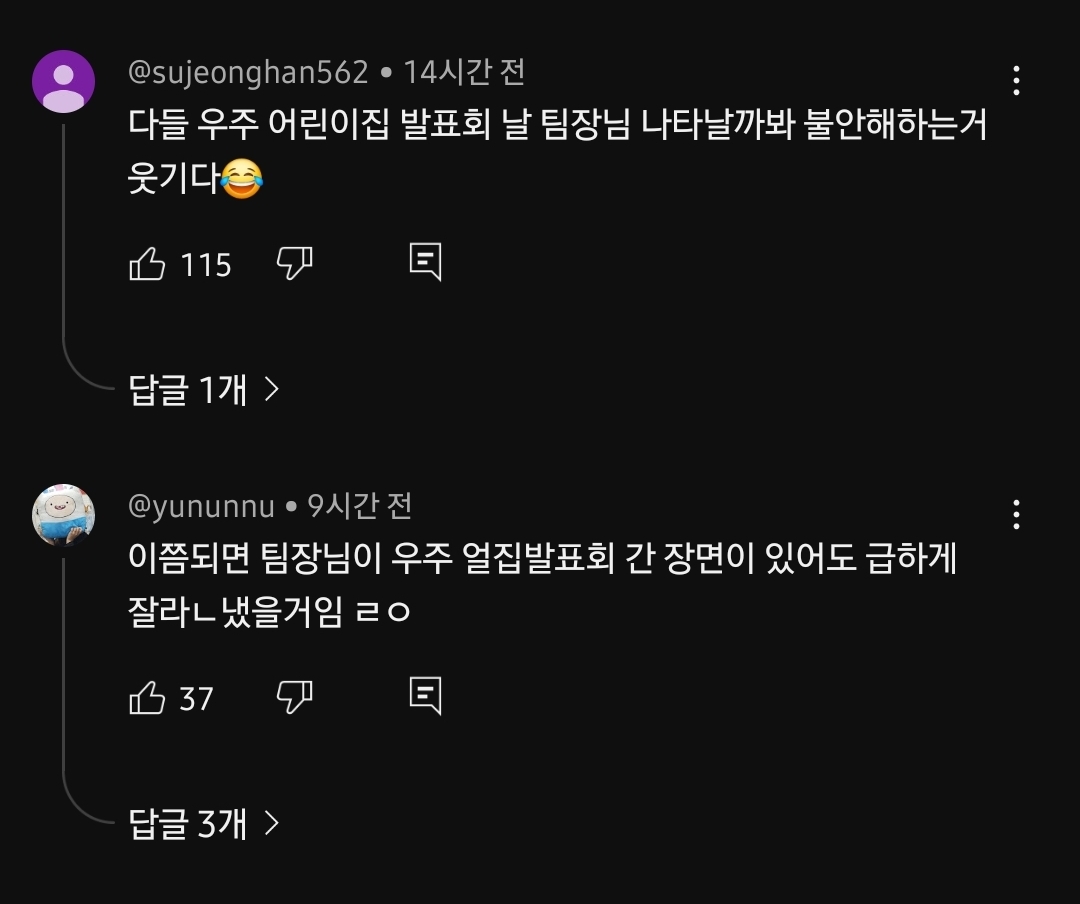Tap the 115 like count

point(206,265)
